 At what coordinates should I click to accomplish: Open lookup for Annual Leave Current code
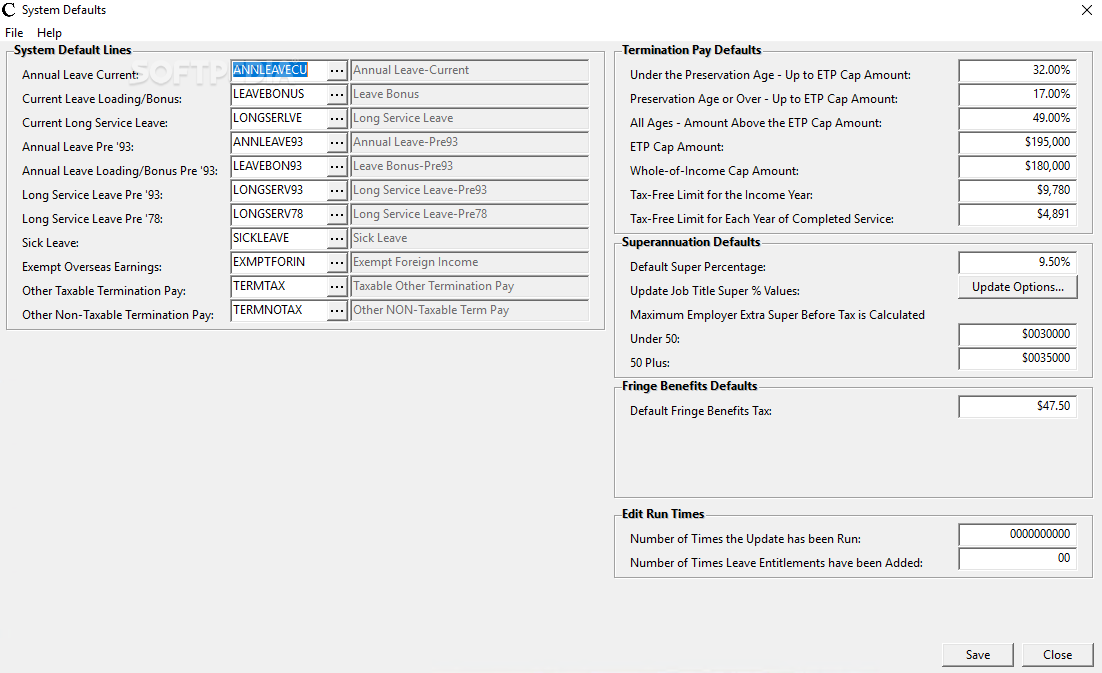click(x=337, y=70)
